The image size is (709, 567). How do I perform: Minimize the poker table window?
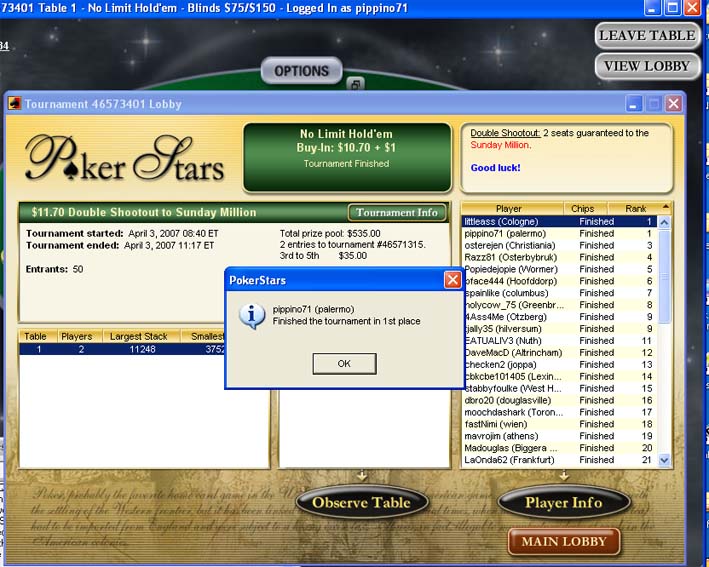tap(652, 8)
